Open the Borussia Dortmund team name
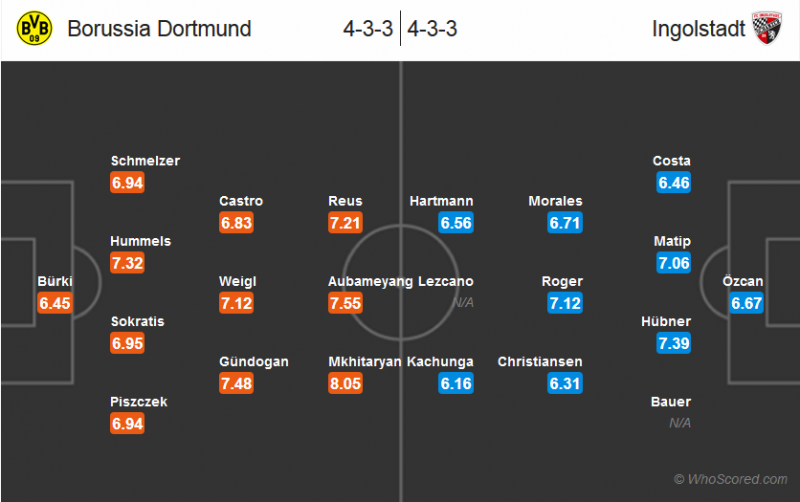Screen dimensions: 800x502 159,29
